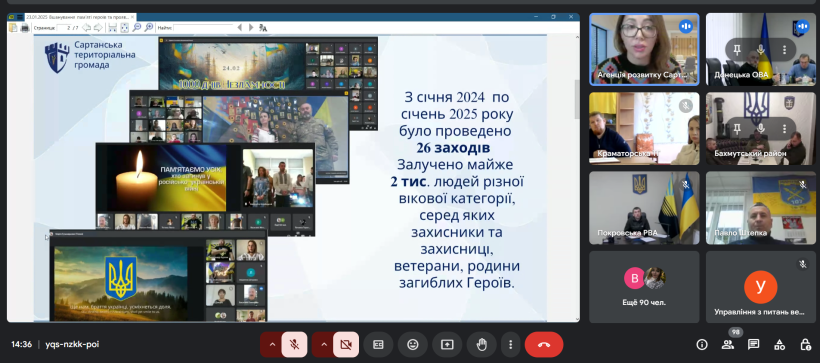Viewport: 820px width, 363px height.
Task: Open the activities shapes icon
Action: point(779,344)
